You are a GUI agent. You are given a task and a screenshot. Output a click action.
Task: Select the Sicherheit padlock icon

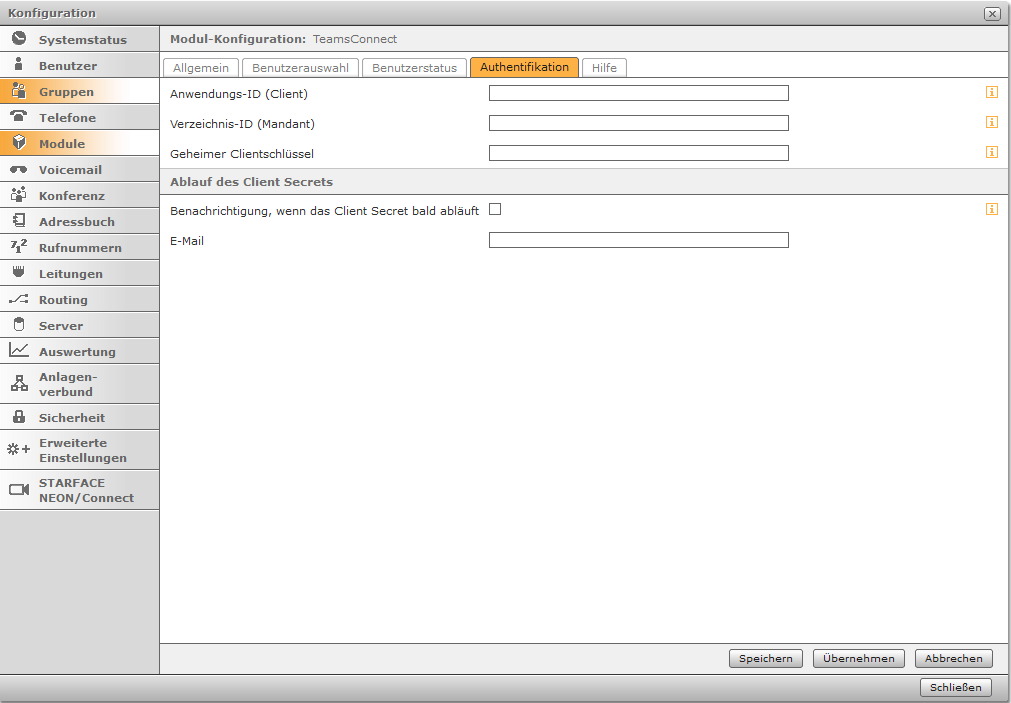click(x=19, y=417)
